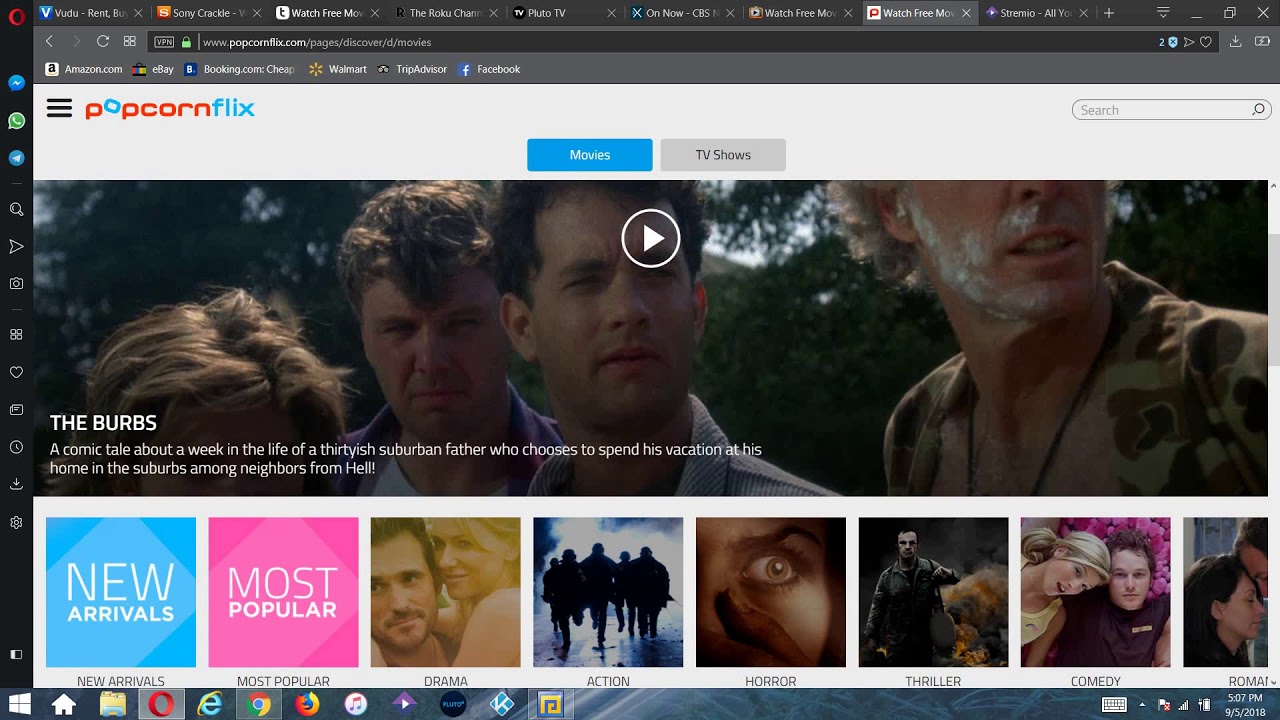
Task: Open the history clock icon in the sidebar
Action: (16, 447)
